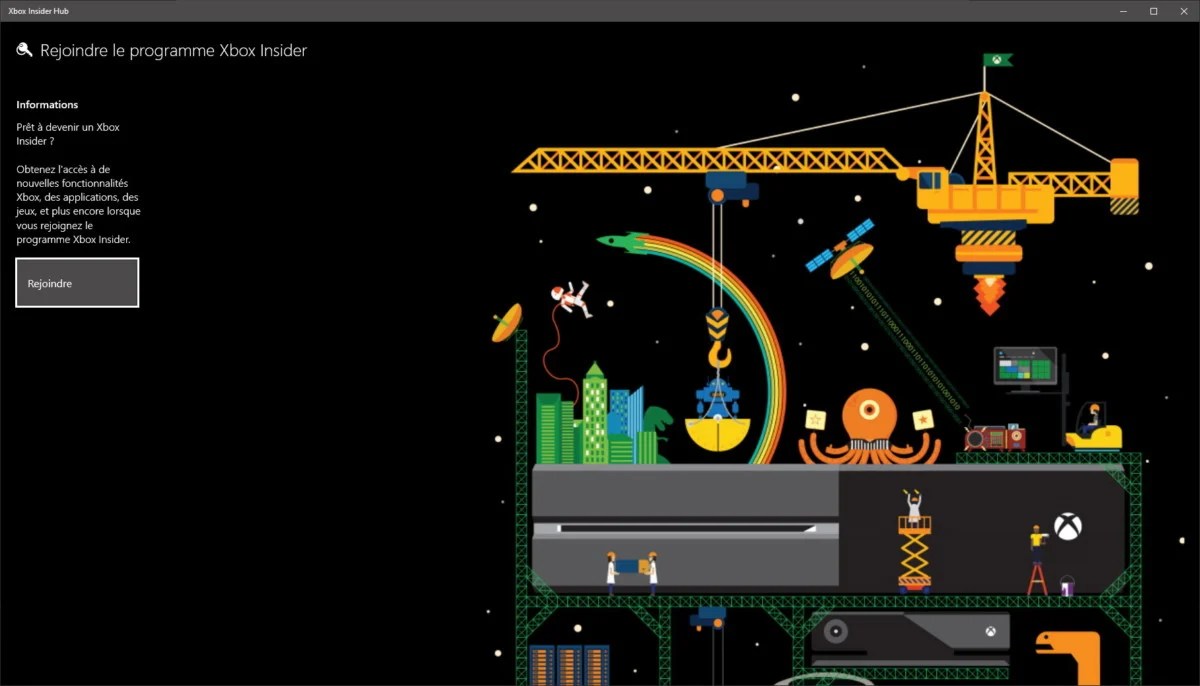
Task: Click the text "Prêt à devenir un Xbox Insider ?"
Action: point(68,134)
